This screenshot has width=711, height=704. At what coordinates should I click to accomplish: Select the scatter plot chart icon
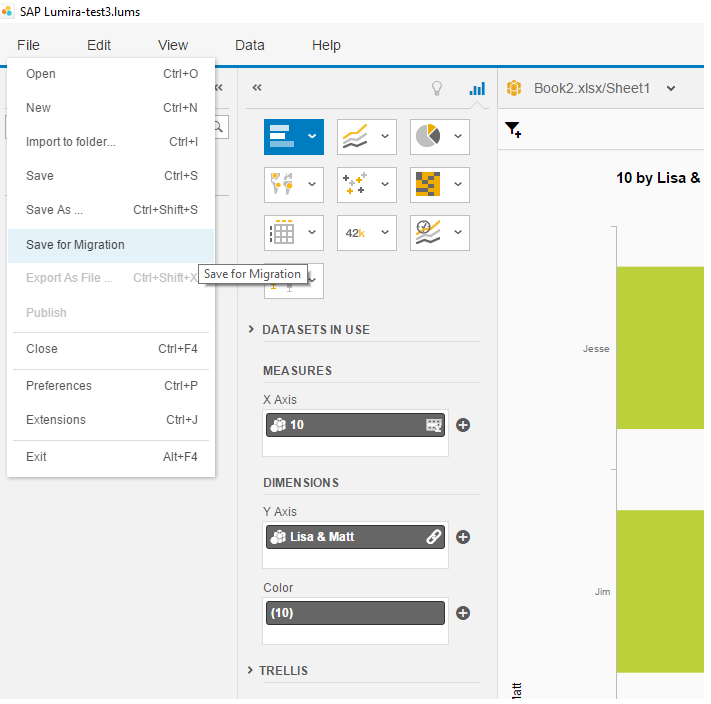(355, 184)
